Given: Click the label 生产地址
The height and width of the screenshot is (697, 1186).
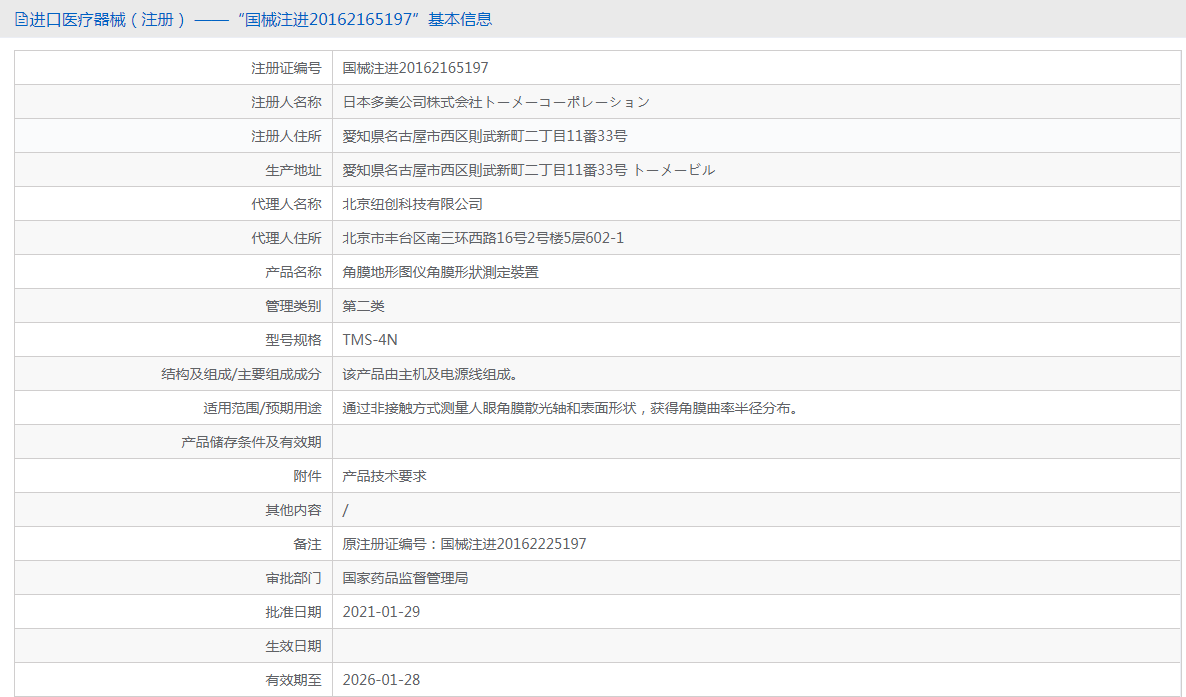Looking at the screenshot, I should tap(293, 170).
